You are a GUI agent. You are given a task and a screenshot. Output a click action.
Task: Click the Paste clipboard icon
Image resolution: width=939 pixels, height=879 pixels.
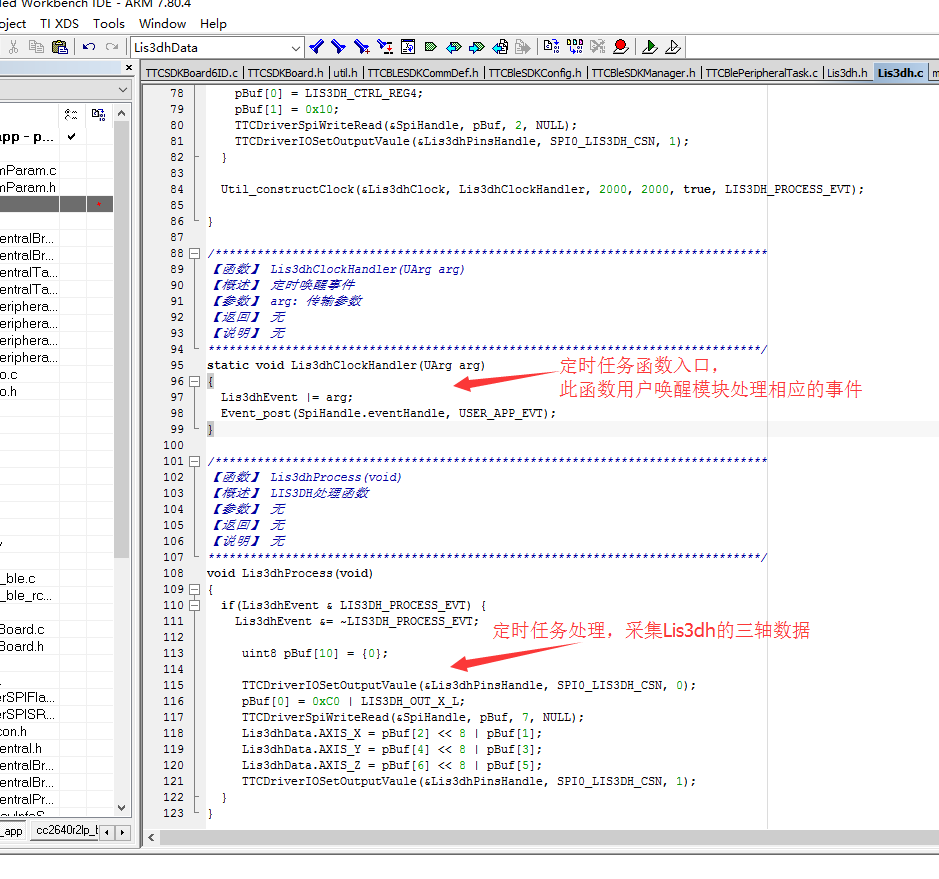(x=60, y=47)
